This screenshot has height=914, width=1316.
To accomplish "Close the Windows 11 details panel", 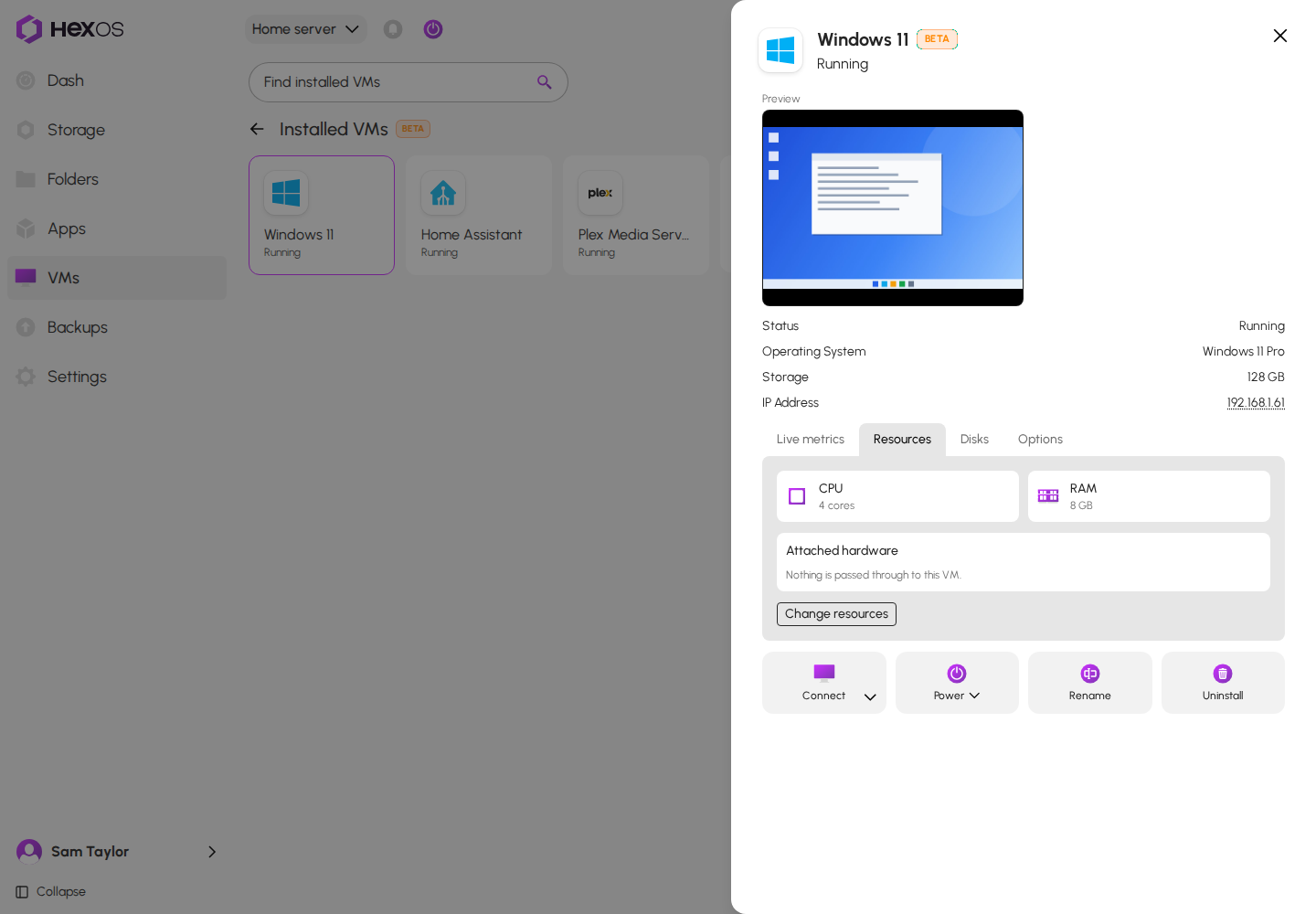I will pos(1280,36).
